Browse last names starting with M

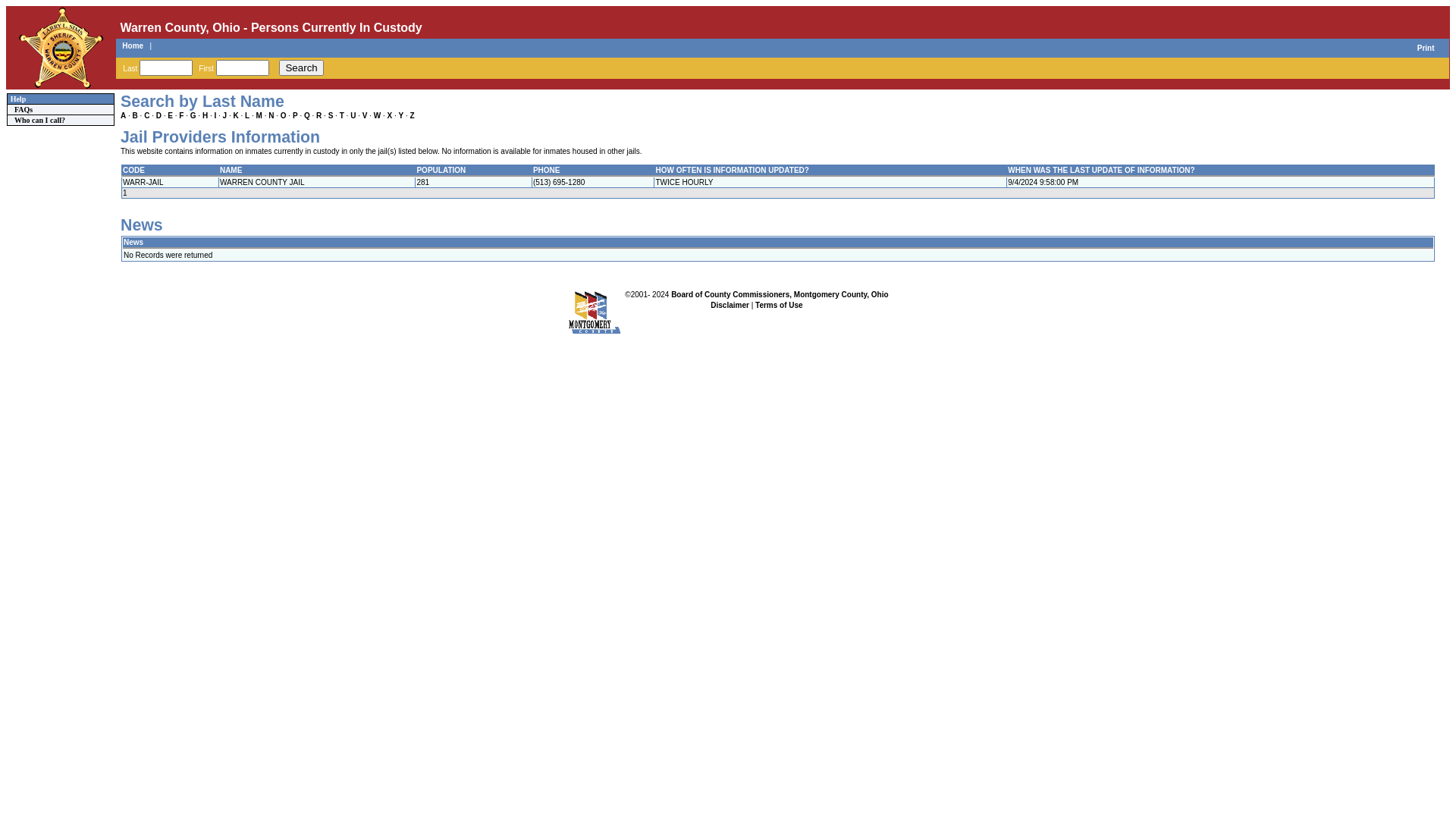pos(259,116)
